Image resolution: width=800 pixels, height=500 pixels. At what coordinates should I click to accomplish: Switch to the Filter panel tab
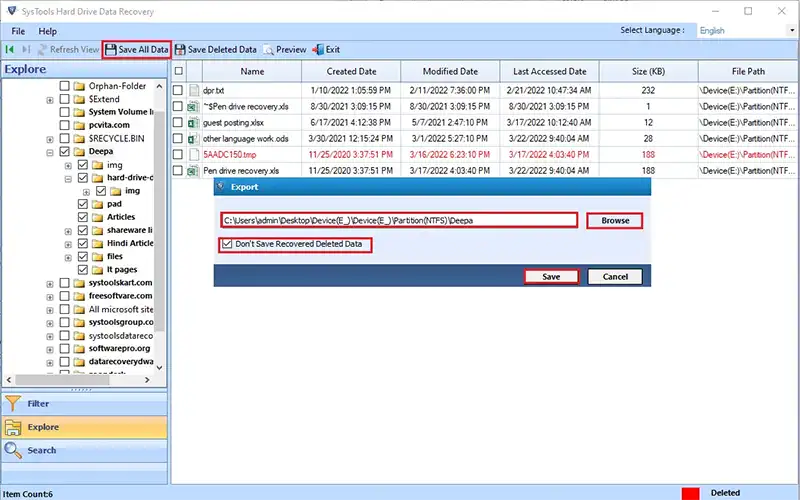pyautogui.click(x=84, y=404)
